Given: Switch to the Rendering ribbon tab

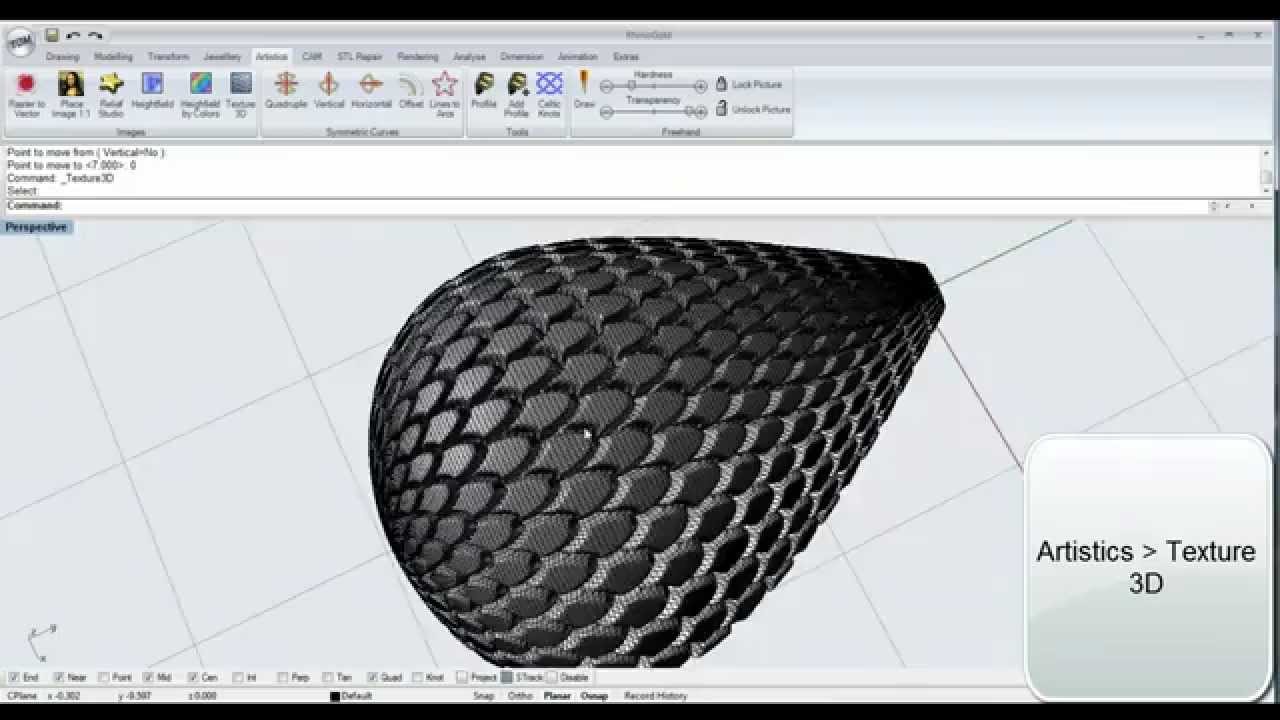Looking at the screenshot, I should pos(418,57).
